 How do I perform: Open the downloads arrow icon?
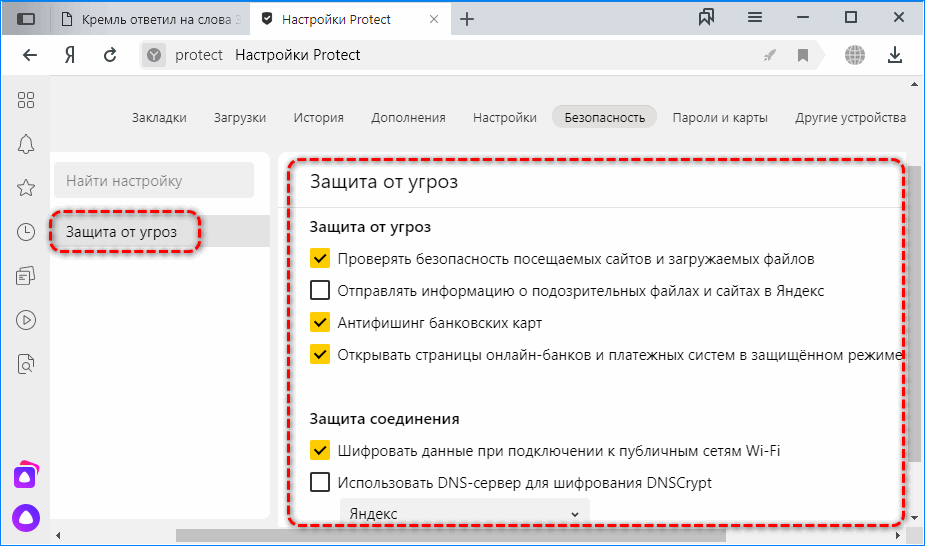pos(895,55)
